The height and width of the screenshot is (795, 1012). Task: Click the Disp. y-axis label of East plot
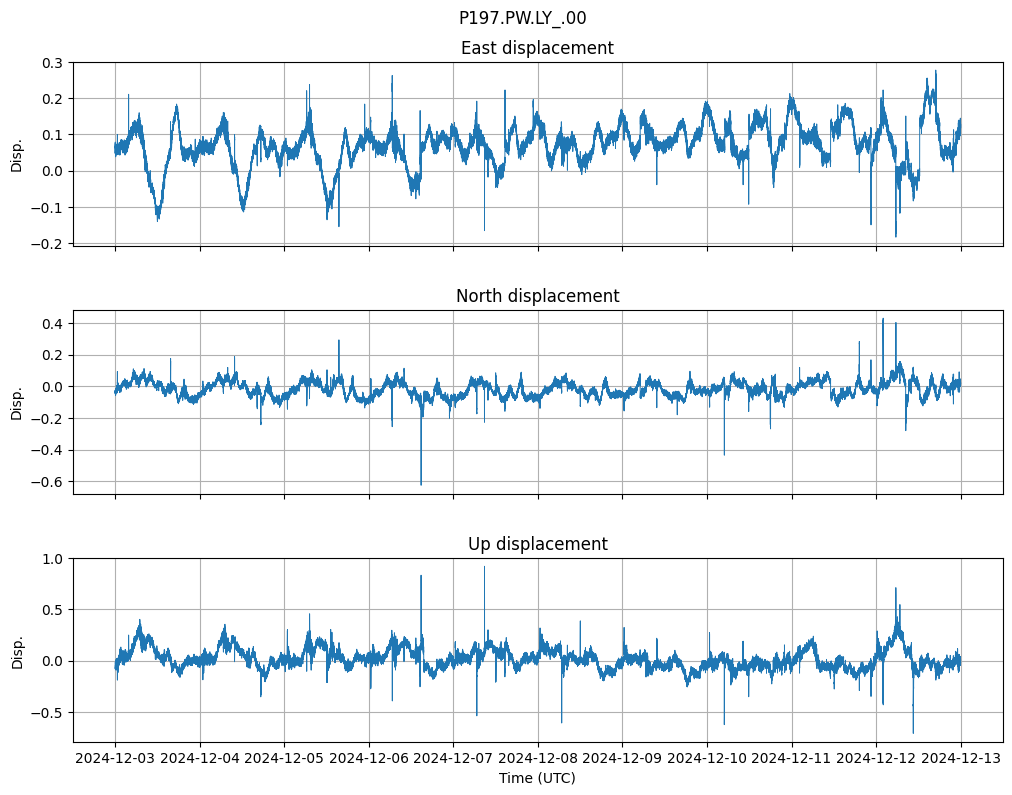17,154
